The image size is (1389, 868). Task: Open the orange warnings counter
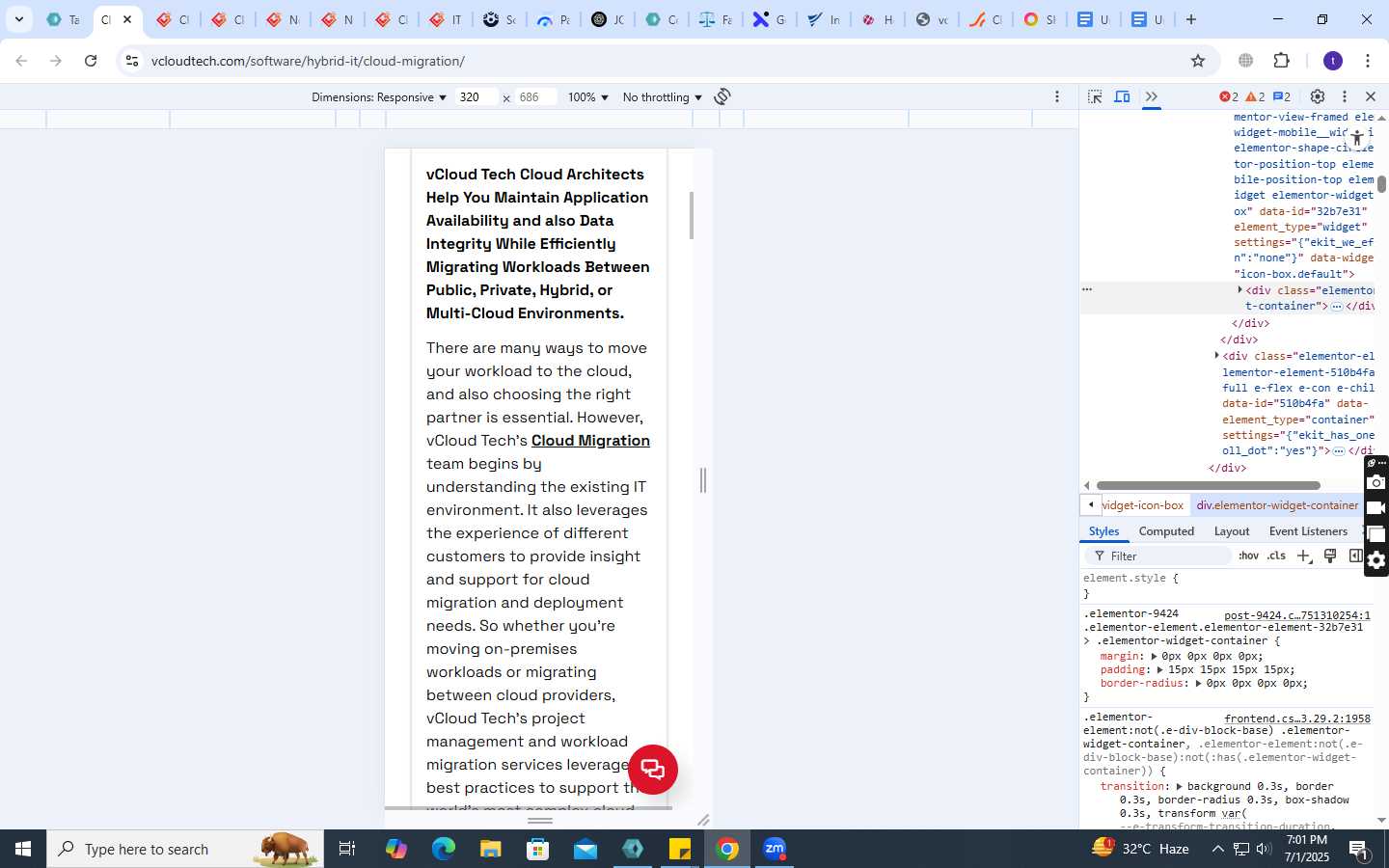pos(1255,96)
